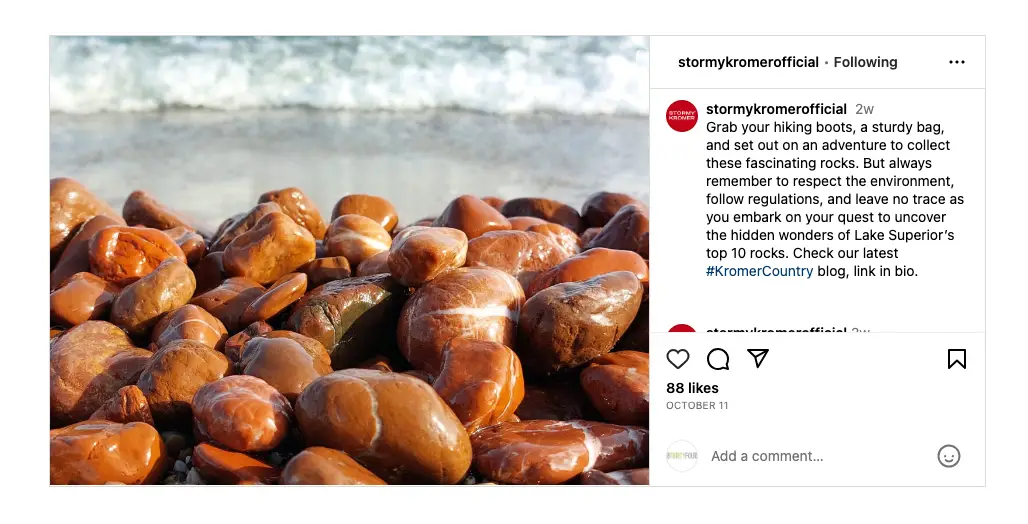Click the 2w timestamp beside caption username
The height and width of the screenshot is (524, 1028).
tap(865, 109)
